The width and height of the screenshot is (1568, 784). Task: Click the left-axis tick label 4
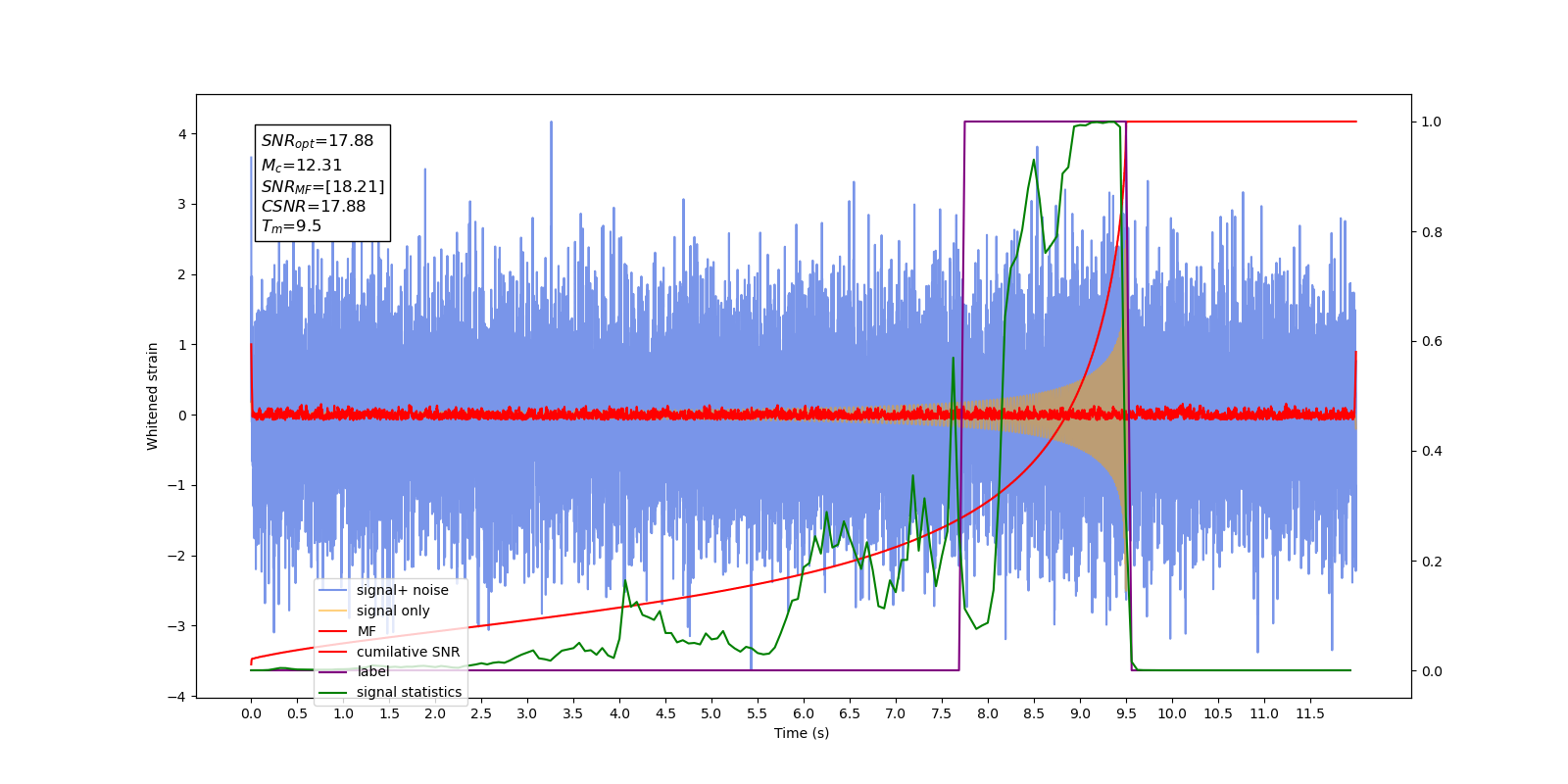tap(182, 134)
